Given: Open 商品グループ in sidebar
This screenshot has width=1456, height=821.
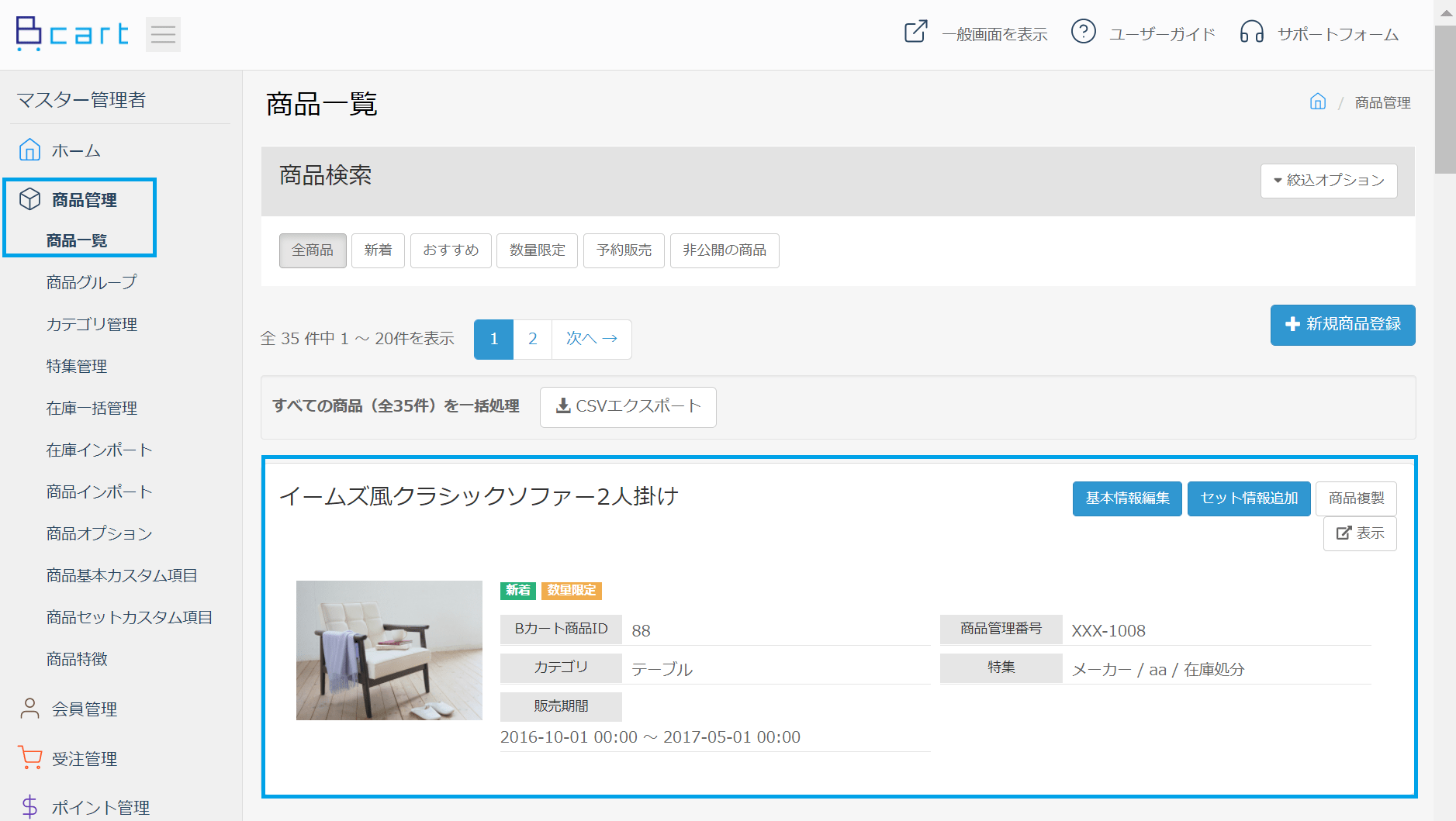Looking at the screenshot, I should [x=92, y=282].
